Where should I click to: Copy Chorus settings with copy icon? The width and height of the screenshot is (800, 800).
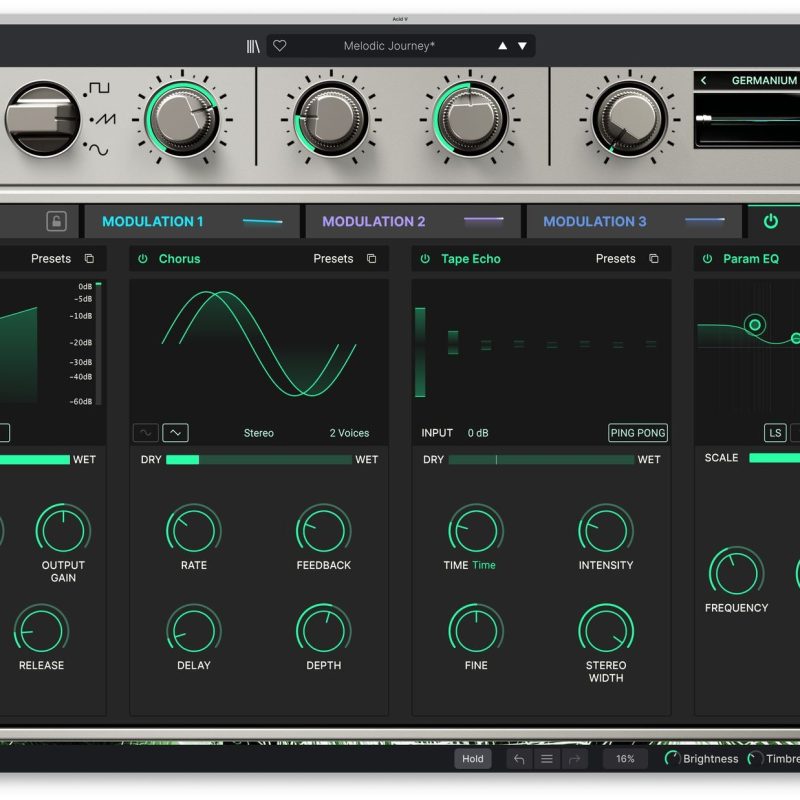click(371, 259)
